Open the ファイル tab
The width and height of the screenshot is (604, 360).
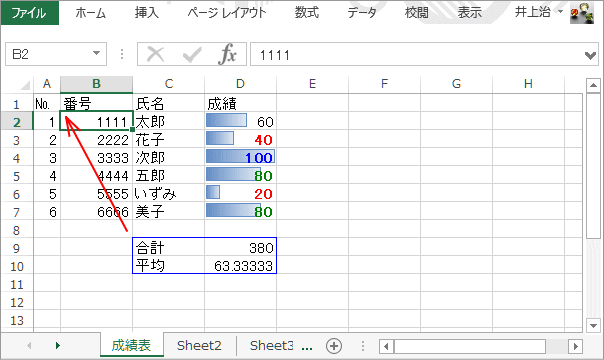pos(30,13)
